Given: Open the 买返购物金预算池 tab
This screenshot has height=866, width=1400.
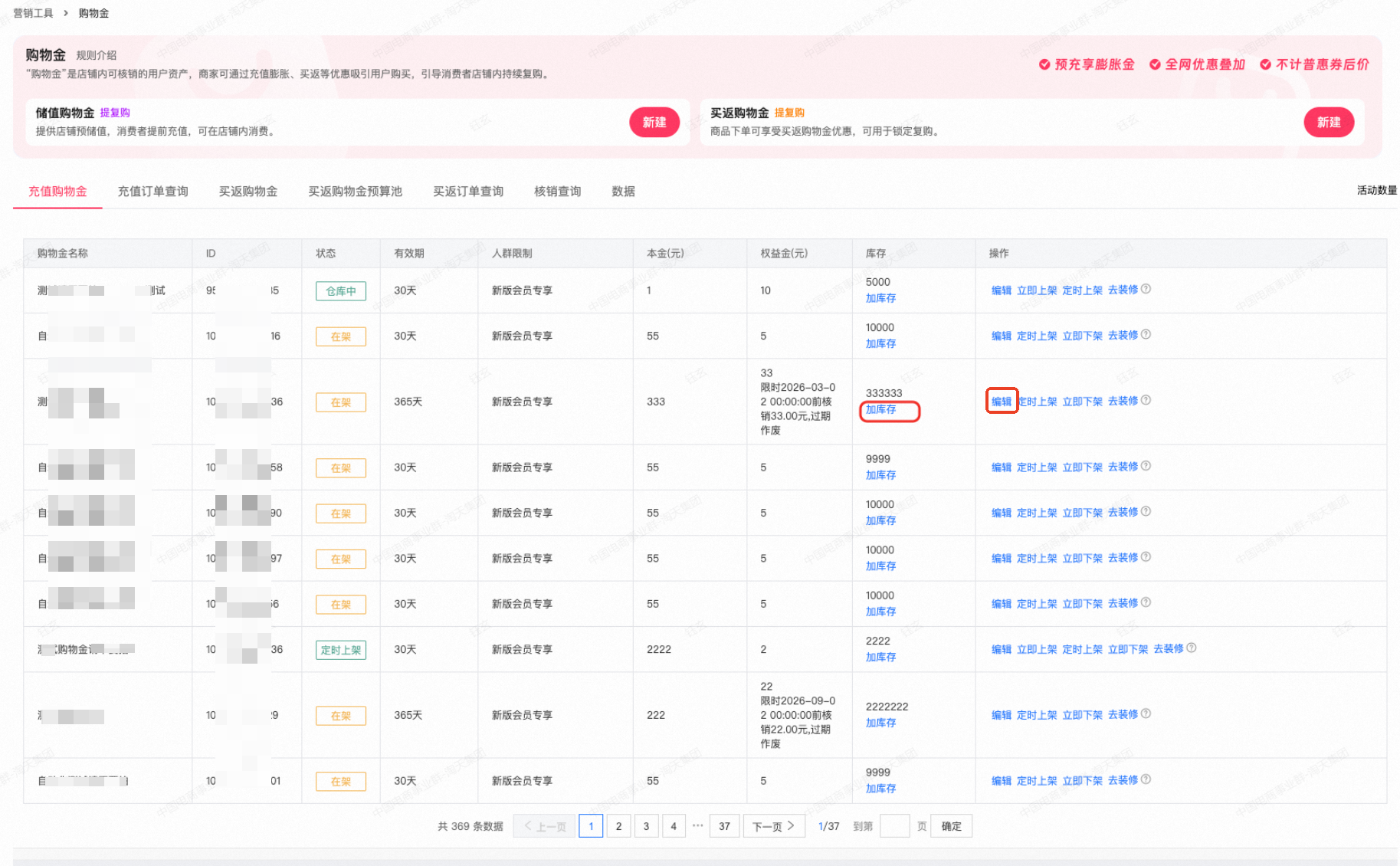Looking at the screenshot, I should (x=355, y=192).
